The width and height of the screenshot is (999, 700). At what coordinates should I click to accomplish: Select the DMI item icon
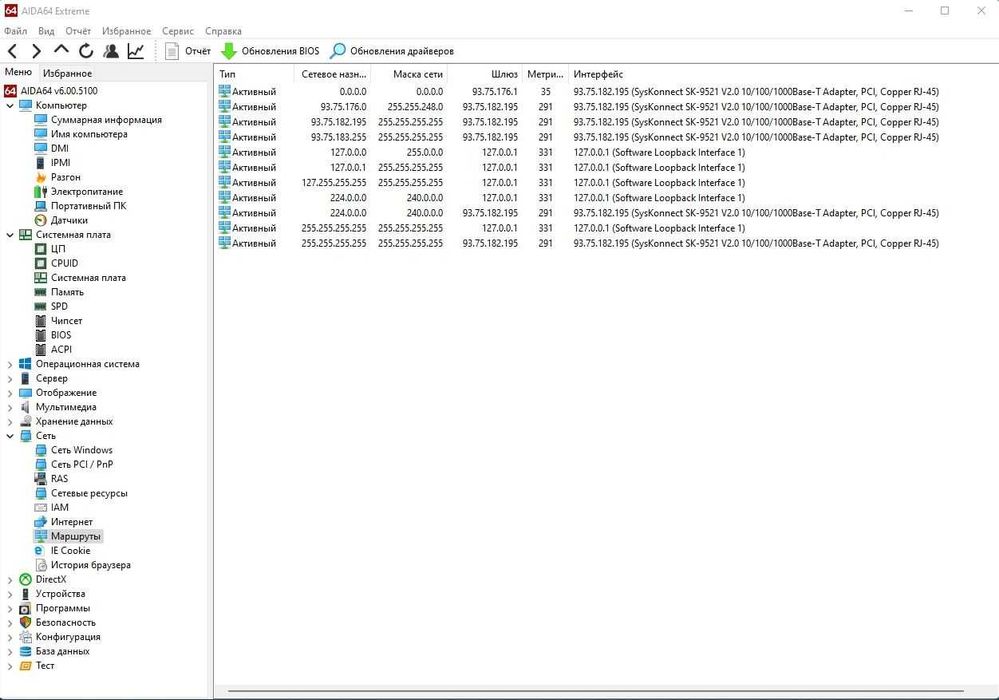(x=40, y=148)
